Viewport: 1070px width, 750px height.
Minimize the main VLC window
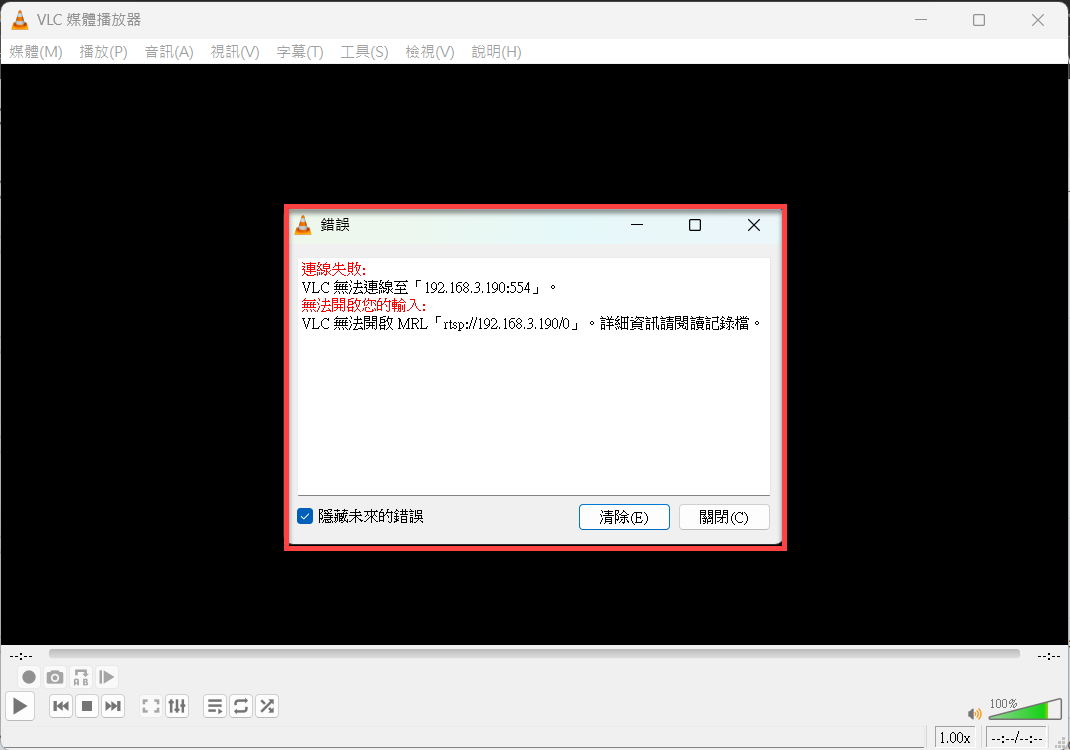pyautogui.click(x=921, y=20)
